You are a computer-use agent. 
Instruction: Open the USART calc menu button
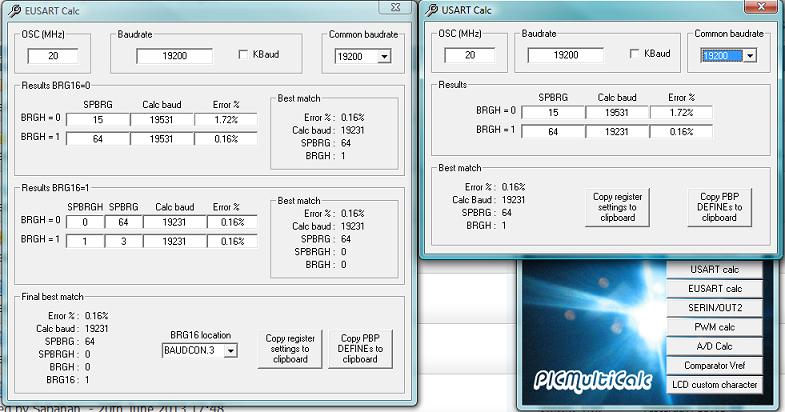point(715,270)
